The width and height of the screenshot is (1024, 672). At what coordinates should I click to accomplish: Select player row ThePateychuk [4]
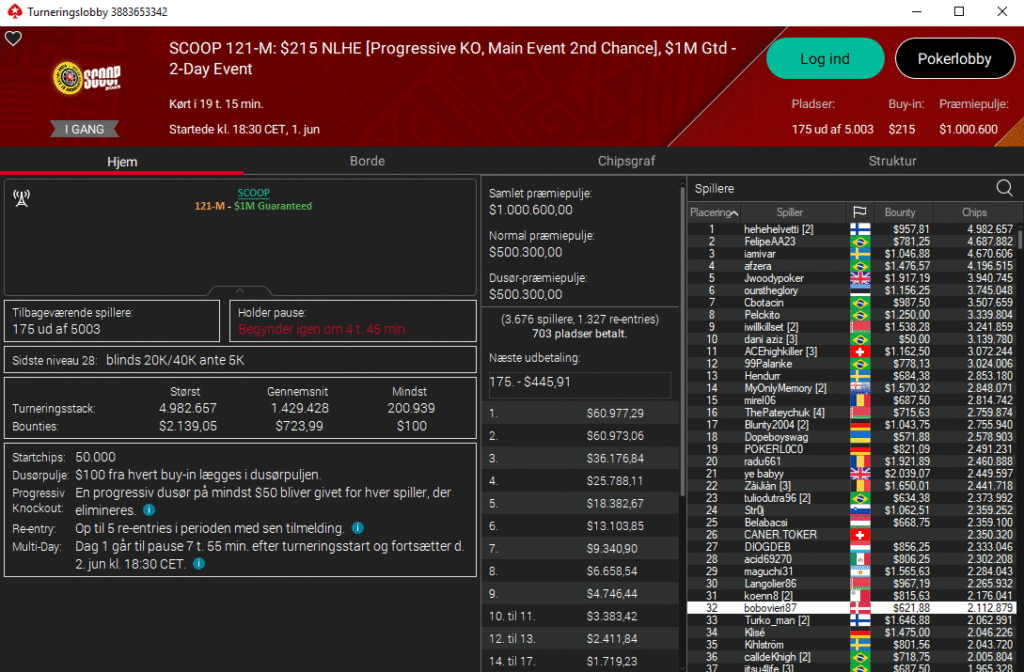[851, 413]
